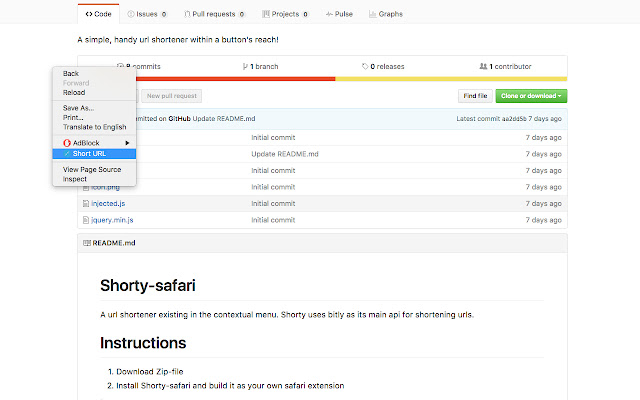
Task: Click the tag icon beside releases
Action: (365, 66)
